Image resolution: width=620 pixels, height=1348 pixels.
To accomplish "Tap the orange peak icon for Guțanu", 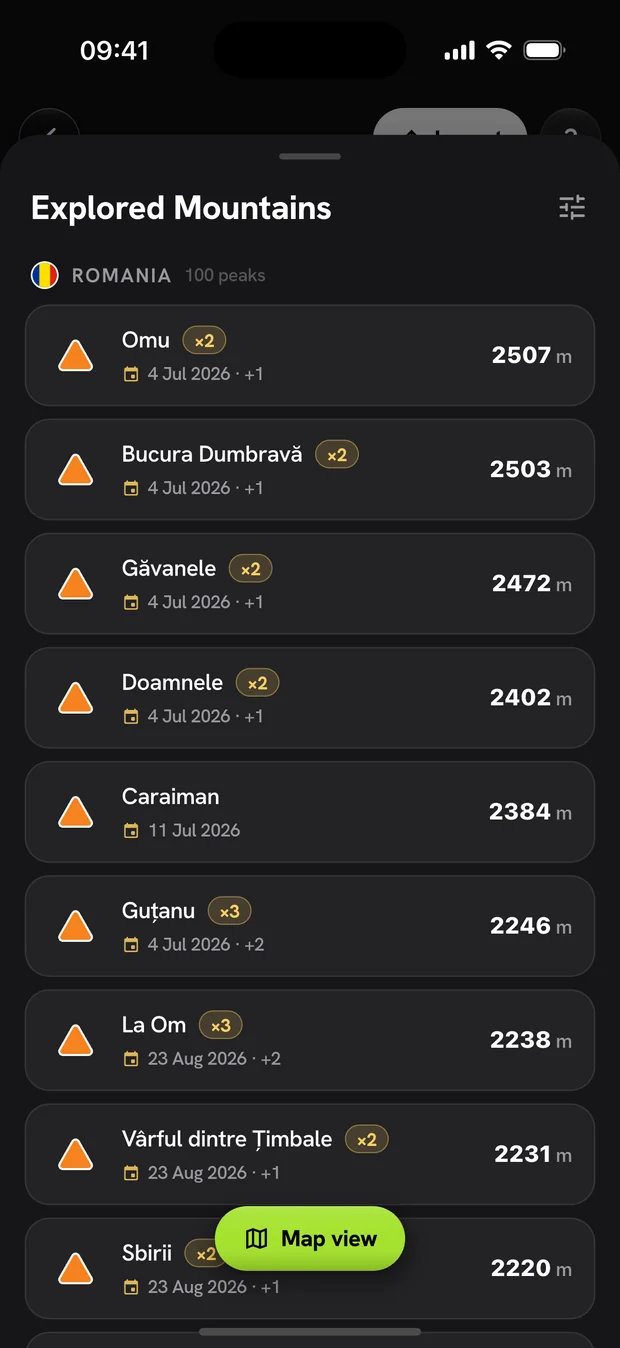I will click(76, 926).
